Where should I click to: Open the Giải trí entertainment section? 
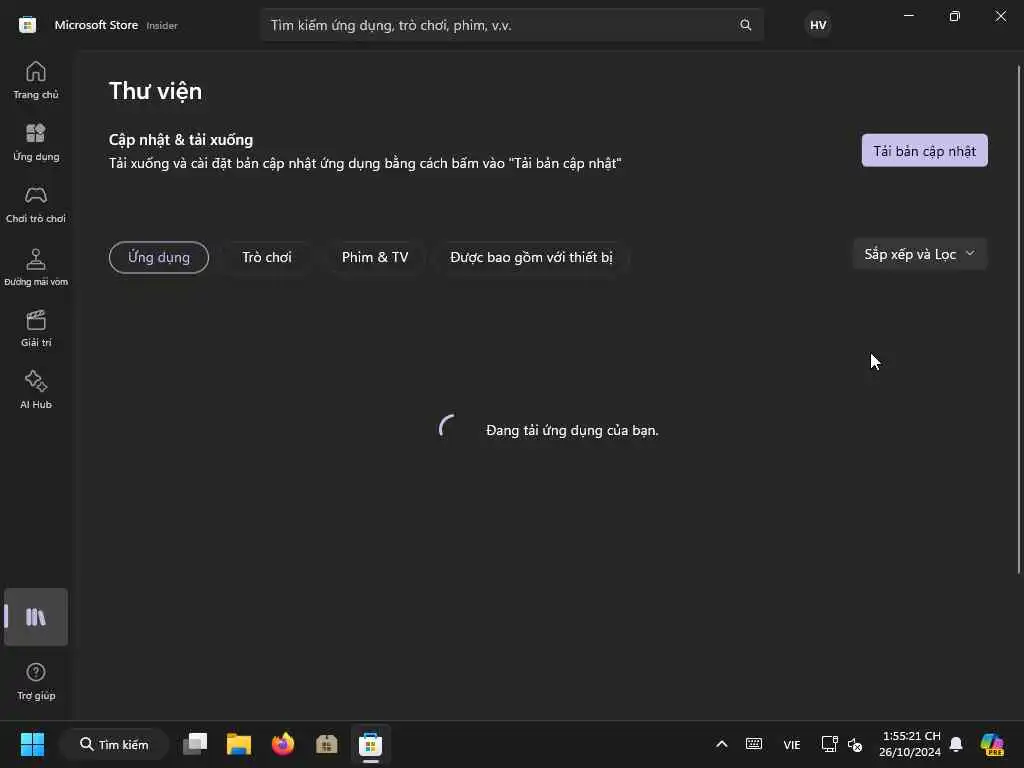pyautogui.click(x=36, y=328)
